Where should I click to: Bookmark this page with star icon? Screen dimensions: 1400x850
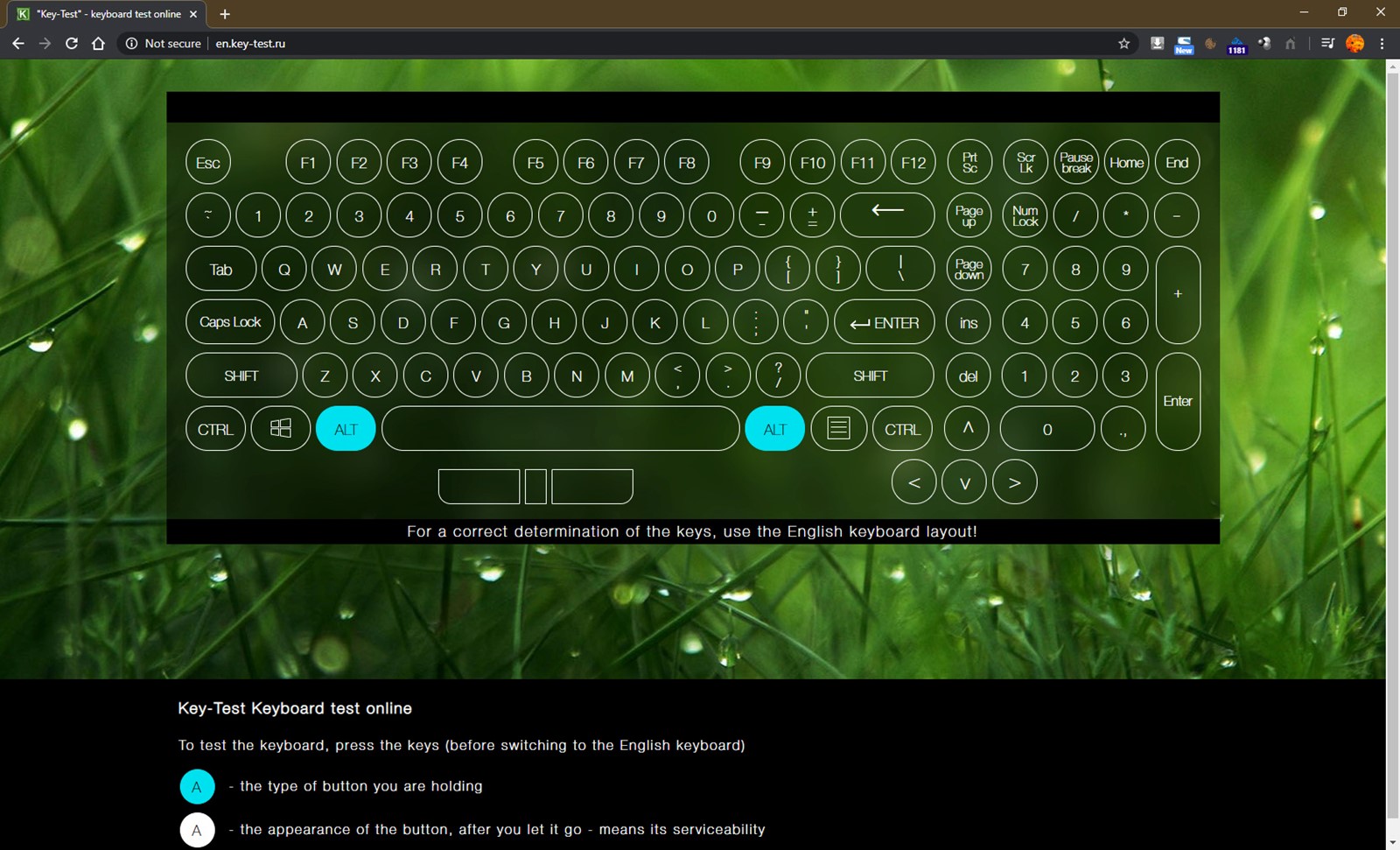[x=1123, y=43]
